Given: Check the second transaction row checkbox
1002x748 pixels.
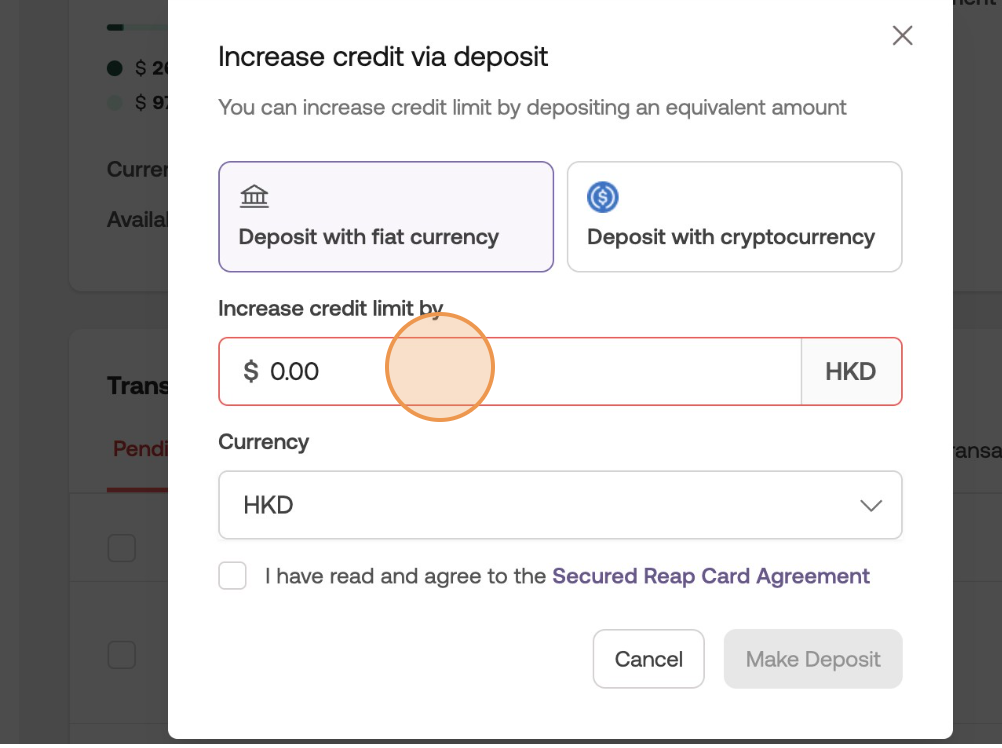Looking at the screenshot, I should pyautogui.click(x=122, y=655).
